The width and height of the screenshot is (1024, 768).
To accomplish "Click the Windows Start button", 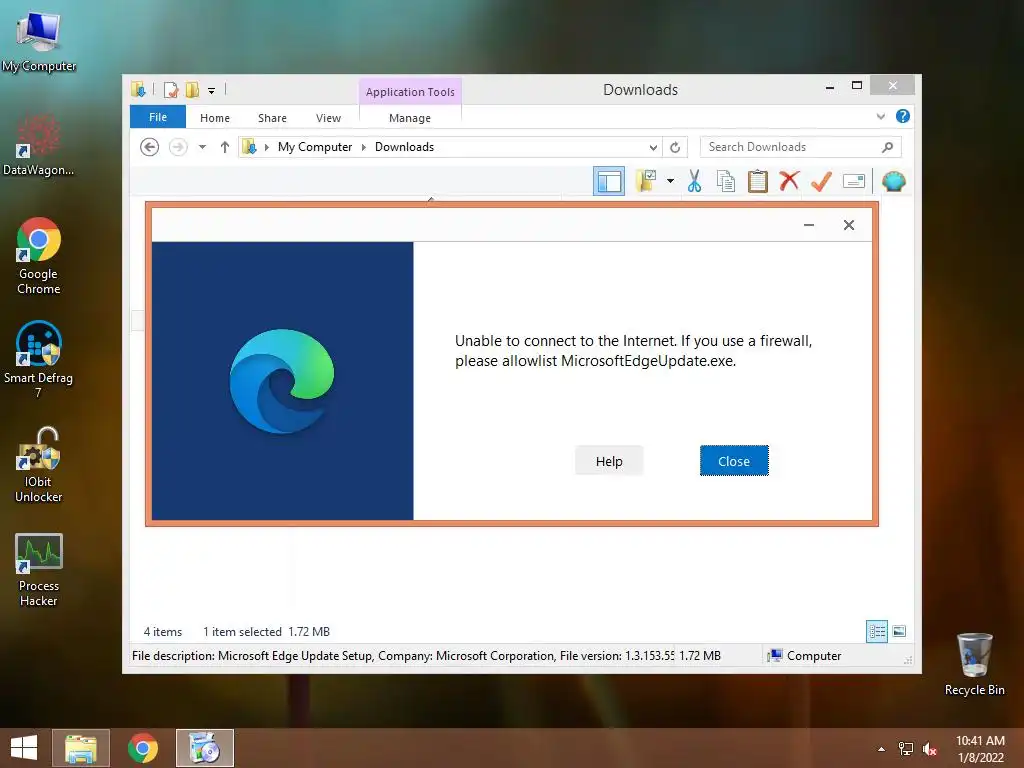I will 24,748.
